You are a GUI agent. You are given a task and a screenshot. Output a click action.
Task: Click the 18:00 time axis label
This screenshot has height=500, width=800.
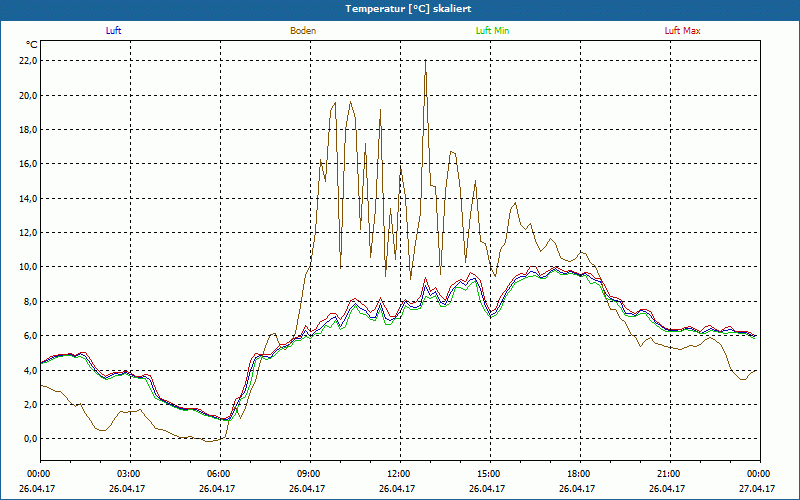click(578, 474)
